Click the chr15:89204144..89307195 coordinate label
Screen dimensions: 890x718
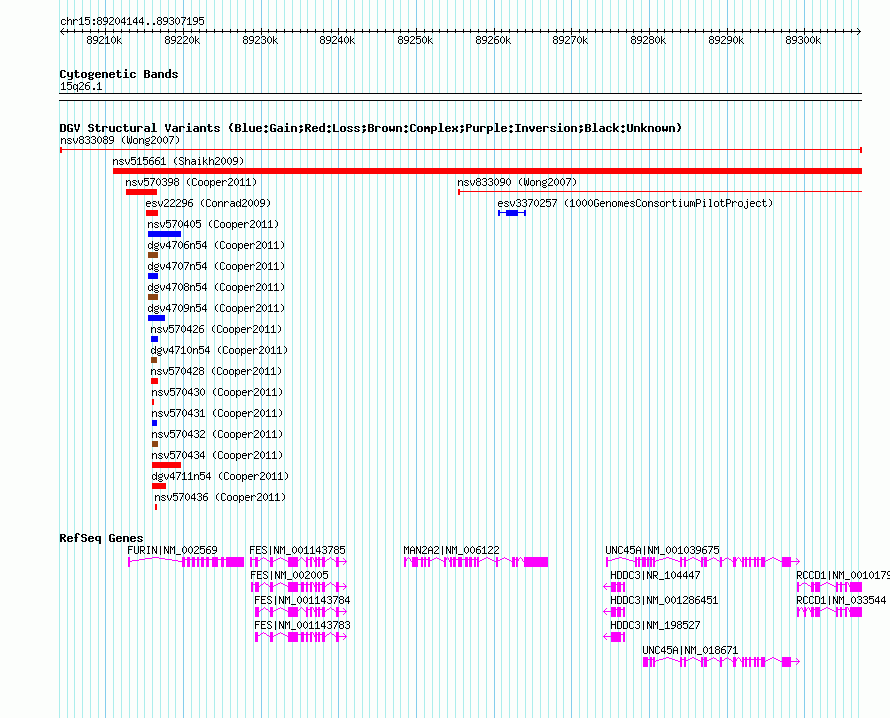(x=132, y=22)
